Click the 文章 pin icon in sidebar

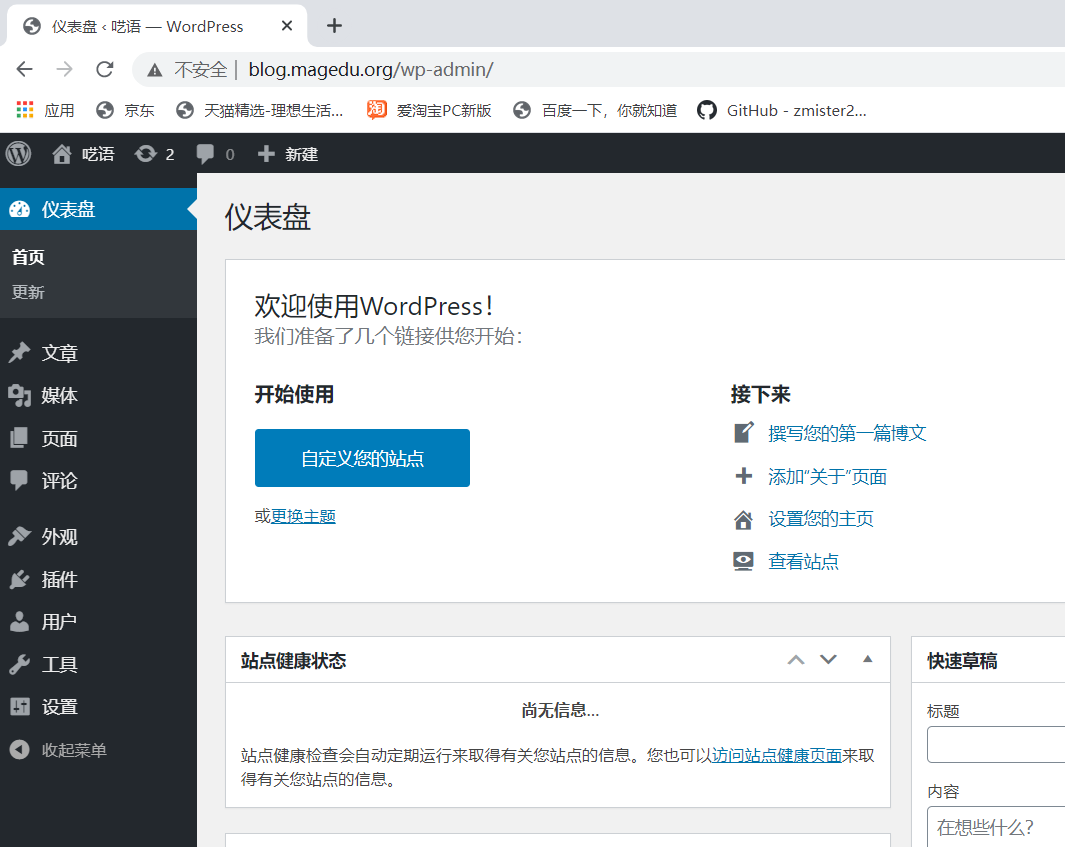pos(20,353)
